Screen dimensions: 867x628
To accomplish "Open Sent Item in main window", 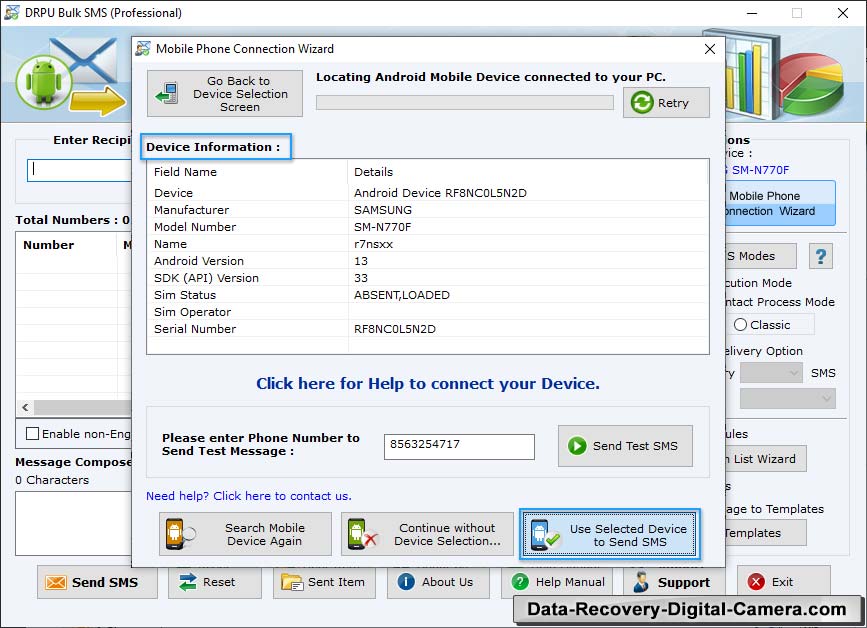I will (324, 582).
